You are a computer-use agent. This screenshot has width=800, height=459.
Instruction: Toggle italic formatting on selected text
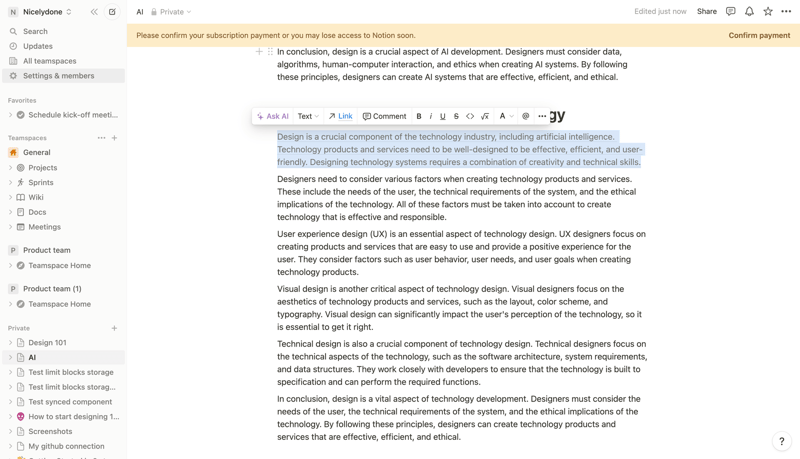click(431, 116)
